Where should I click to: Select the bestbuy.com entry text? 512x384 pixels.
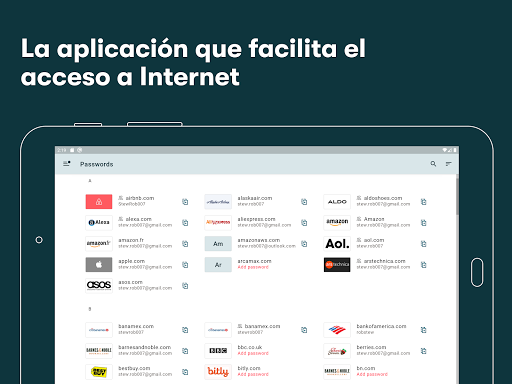click(145, 371)
